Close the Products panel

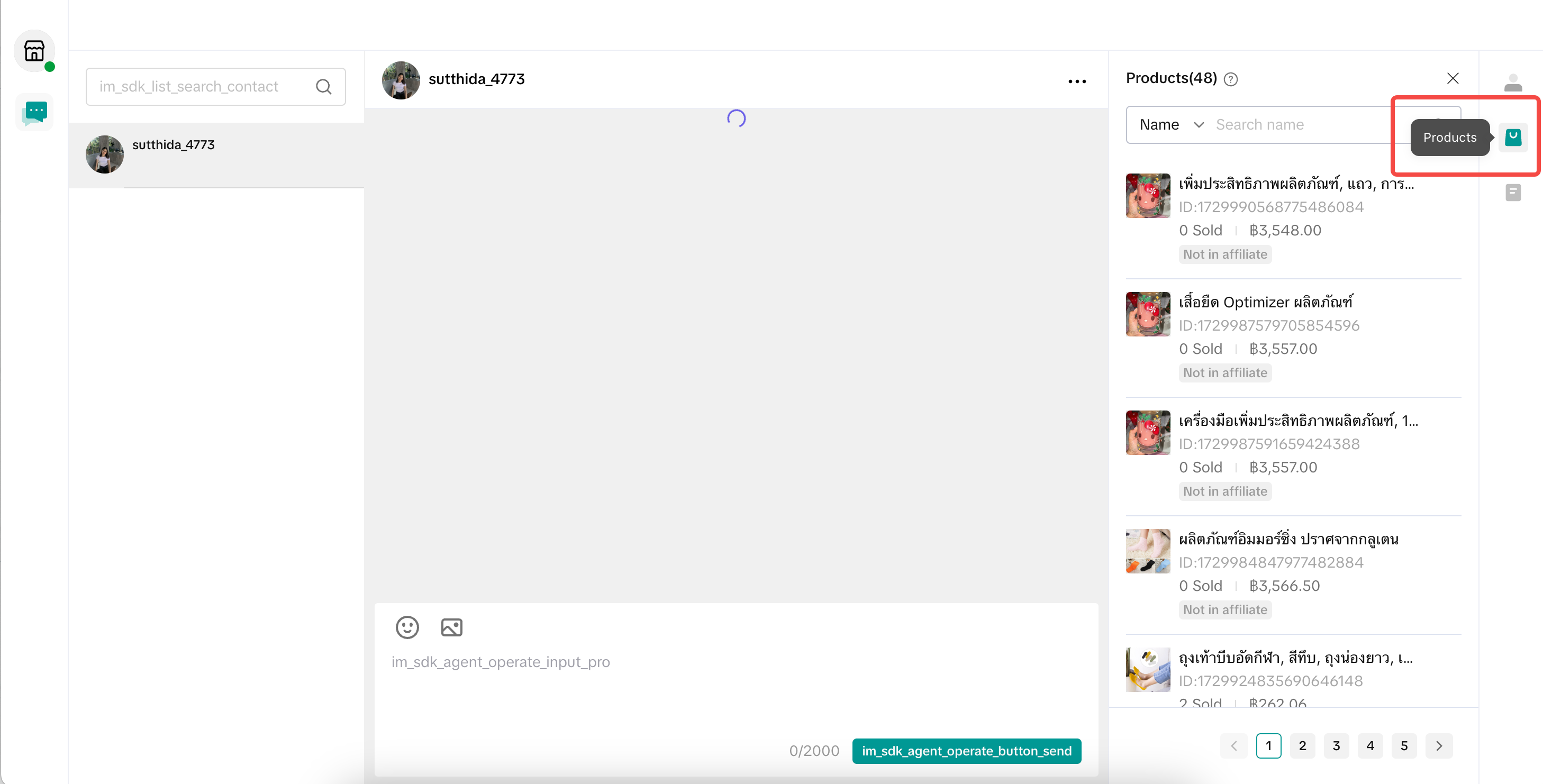(x=1452, y=78)
